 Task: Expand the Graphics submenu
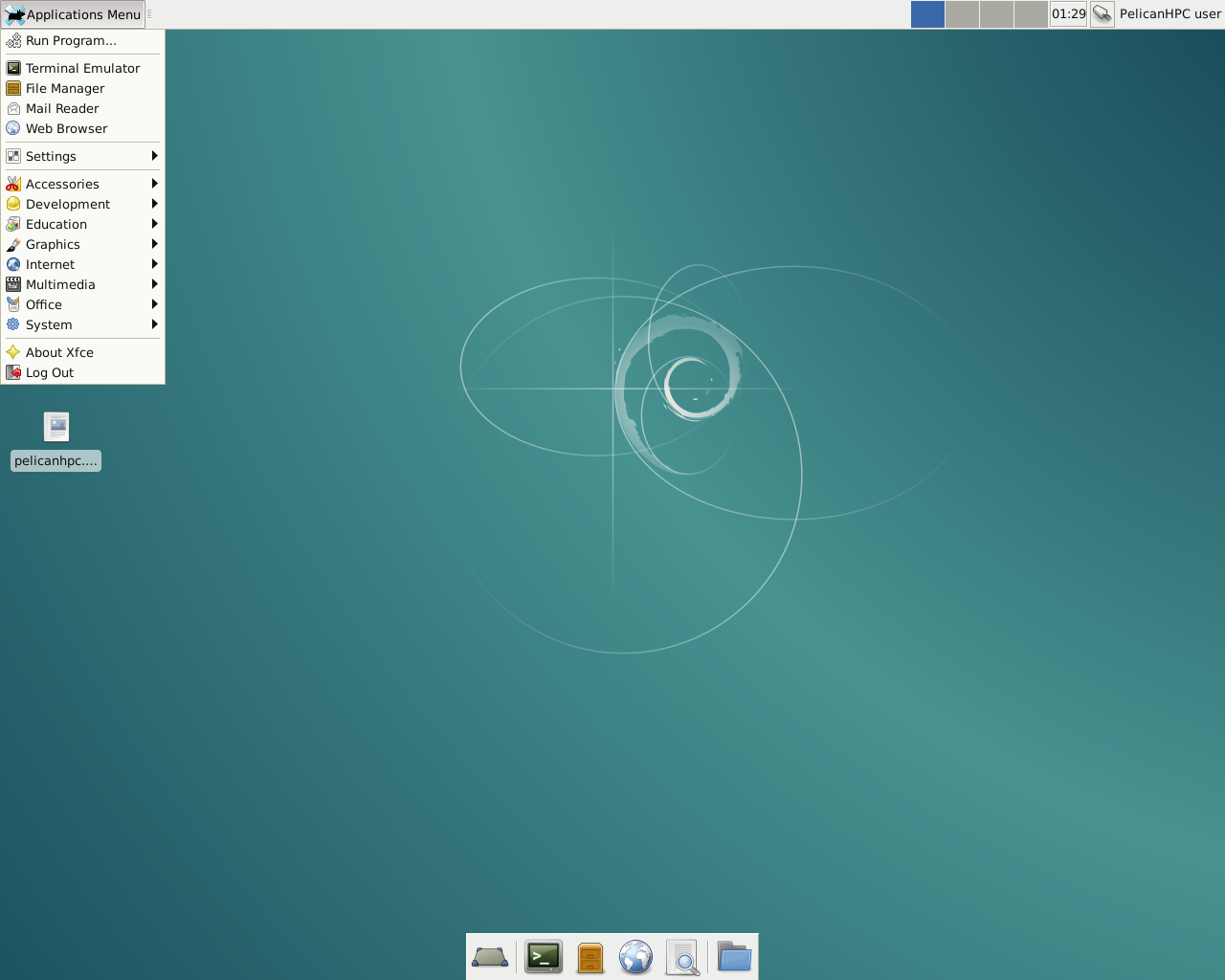[82, 244]
